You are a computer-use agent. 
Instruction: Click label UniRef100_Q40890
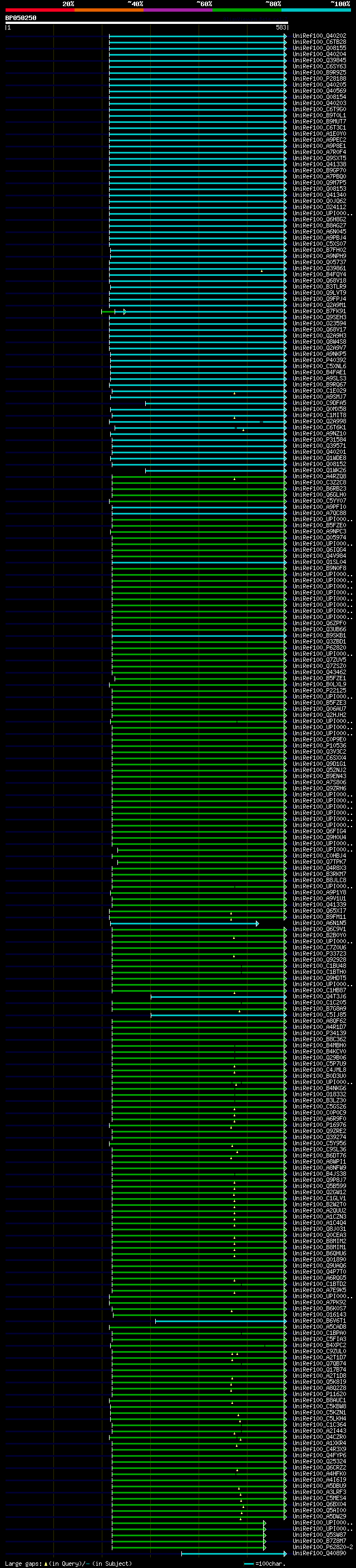[319, 1554]
